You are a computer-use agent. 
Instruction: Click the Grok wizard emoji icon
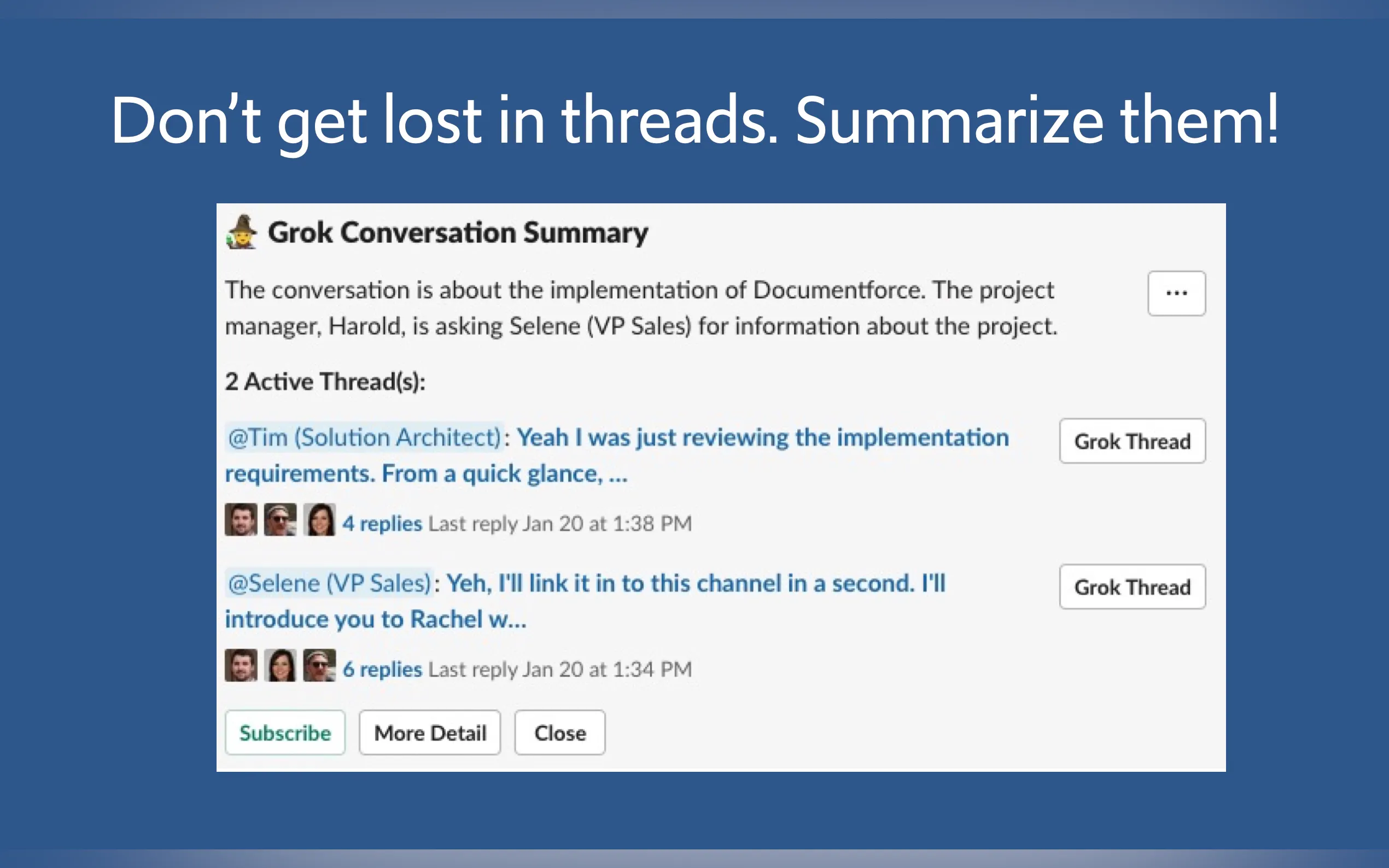pyautogui.click(x=241, y=232)
